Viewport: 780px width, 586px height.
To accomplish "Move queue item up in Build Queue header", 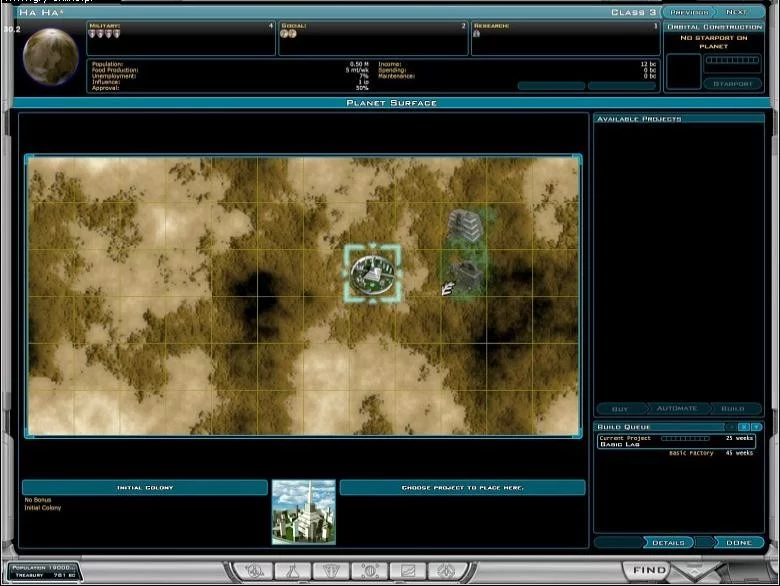I will coord(731,427).
